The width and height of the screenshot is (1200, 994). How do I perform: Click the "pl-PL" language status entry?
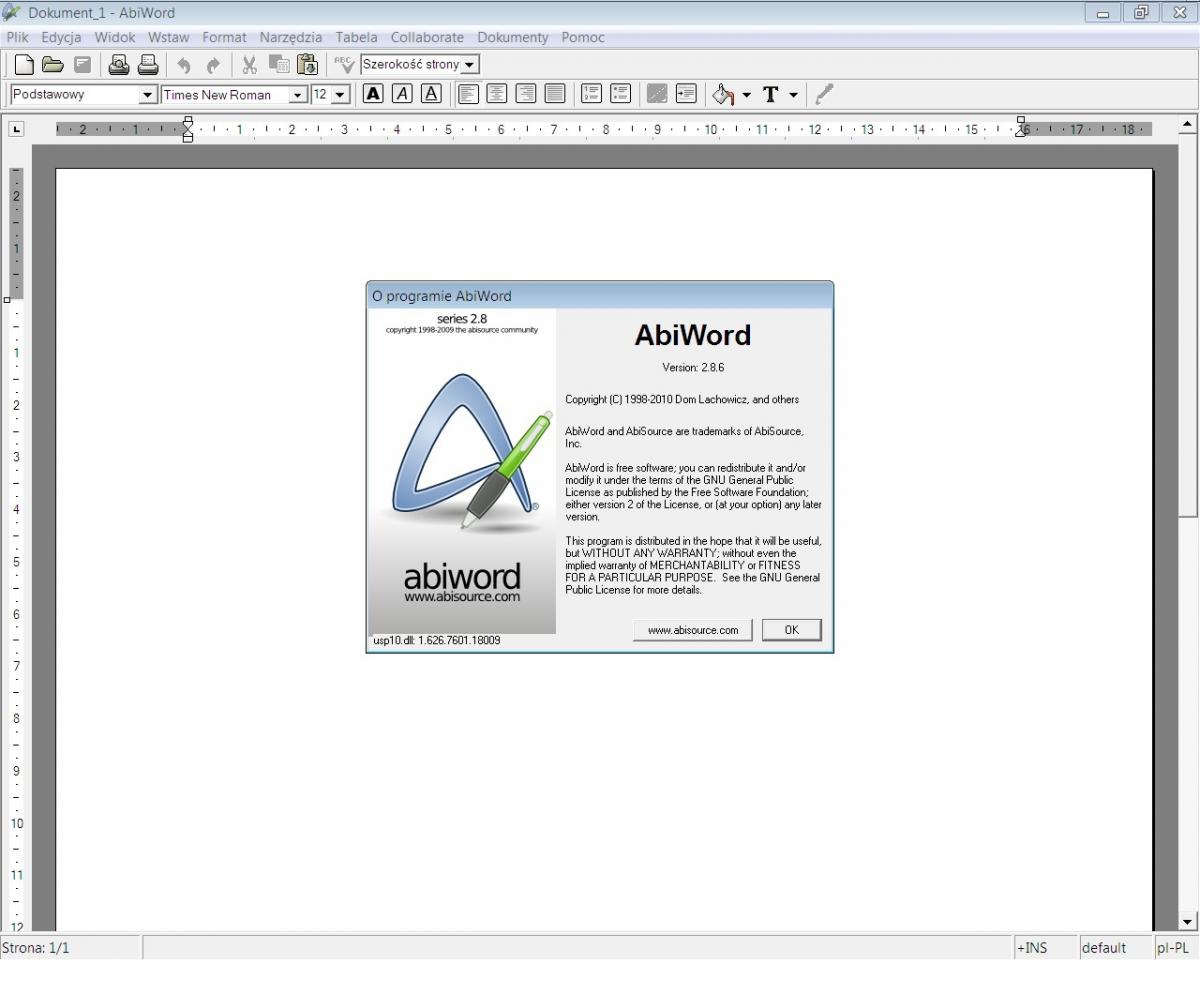pyautogui.click(x=1173, y=948)
